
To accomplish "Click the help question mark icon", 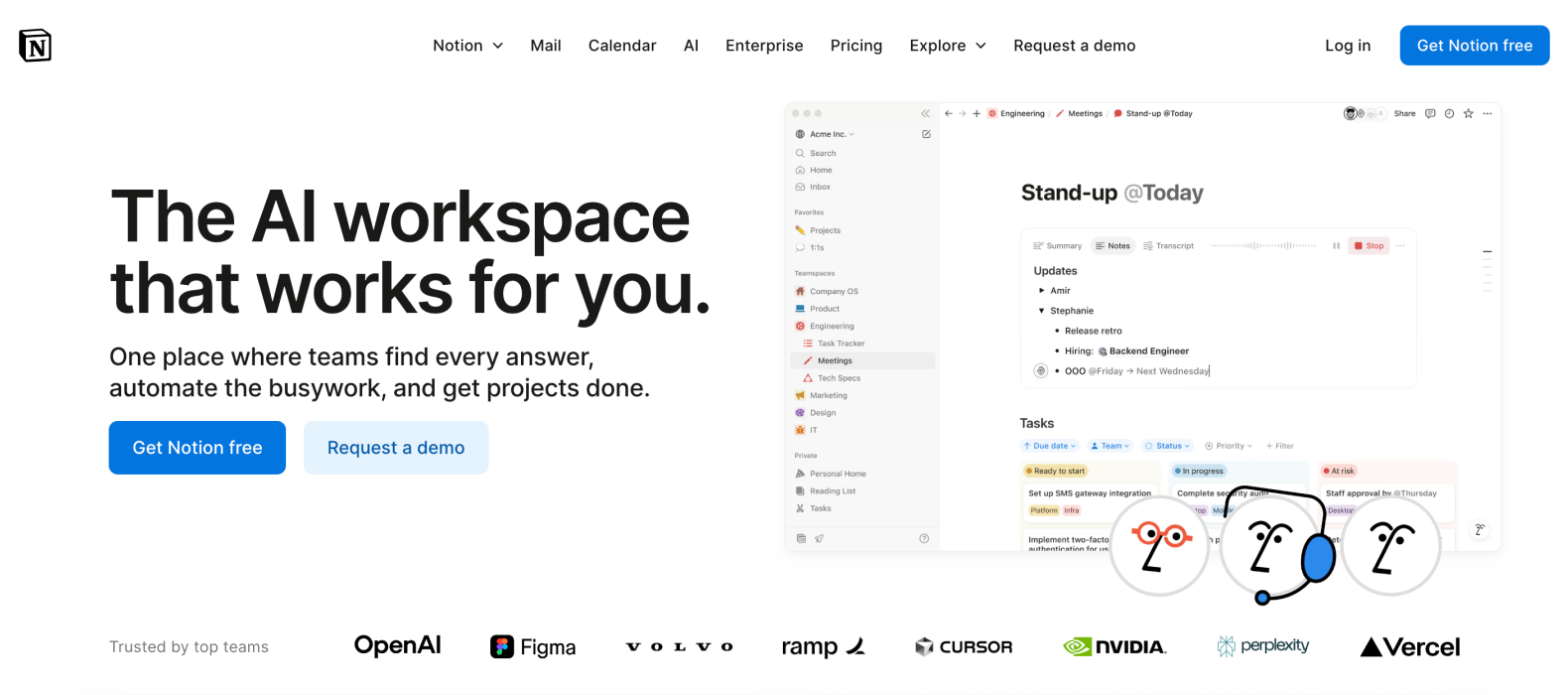I will 924,539.
